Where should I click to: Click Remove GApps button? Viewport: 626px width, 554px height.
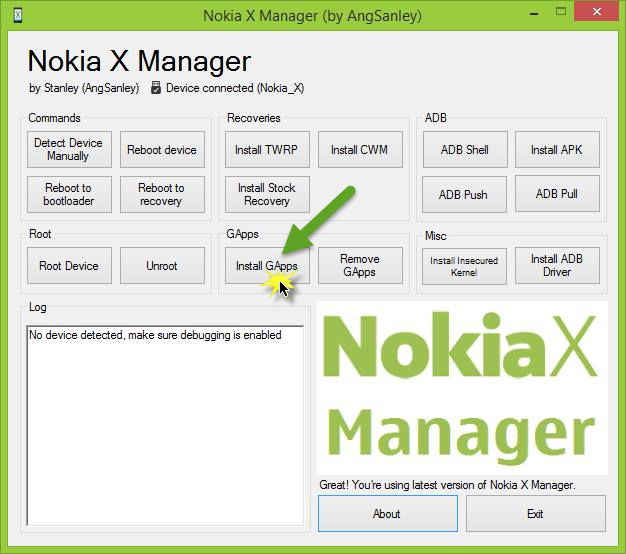pos(360,266)
